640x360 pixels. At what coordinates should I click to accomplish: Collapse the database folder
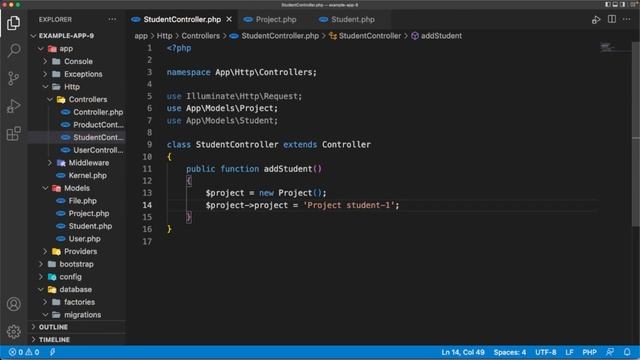40,289
